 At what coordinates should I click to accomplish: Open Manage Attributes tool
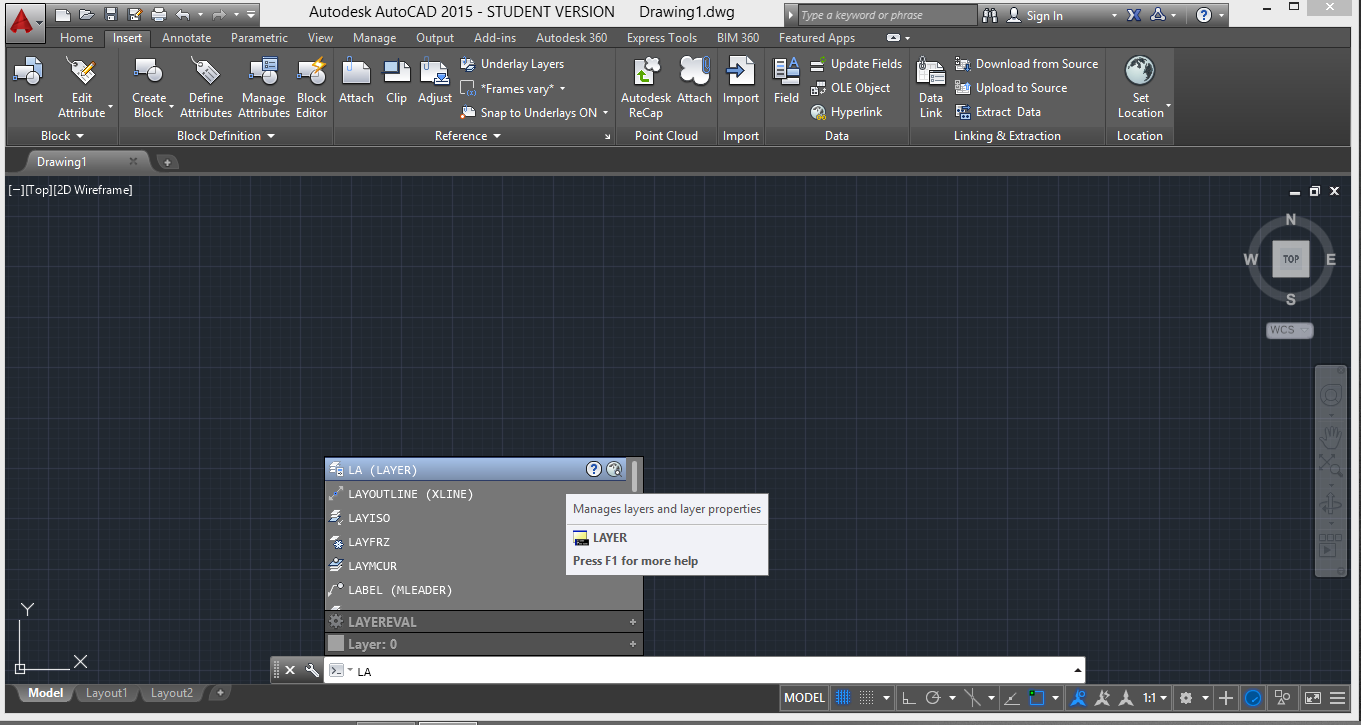coord(263,88)
